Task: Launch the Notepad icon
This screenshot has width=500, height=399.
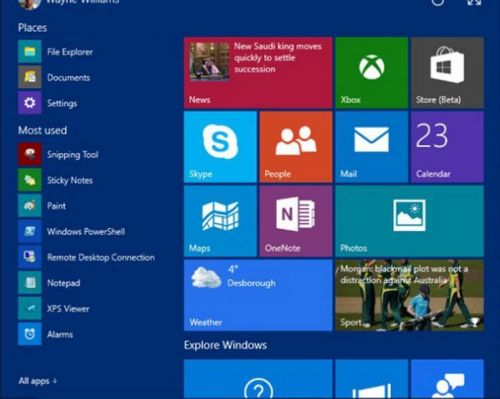Action: click(x=30, y=283)
